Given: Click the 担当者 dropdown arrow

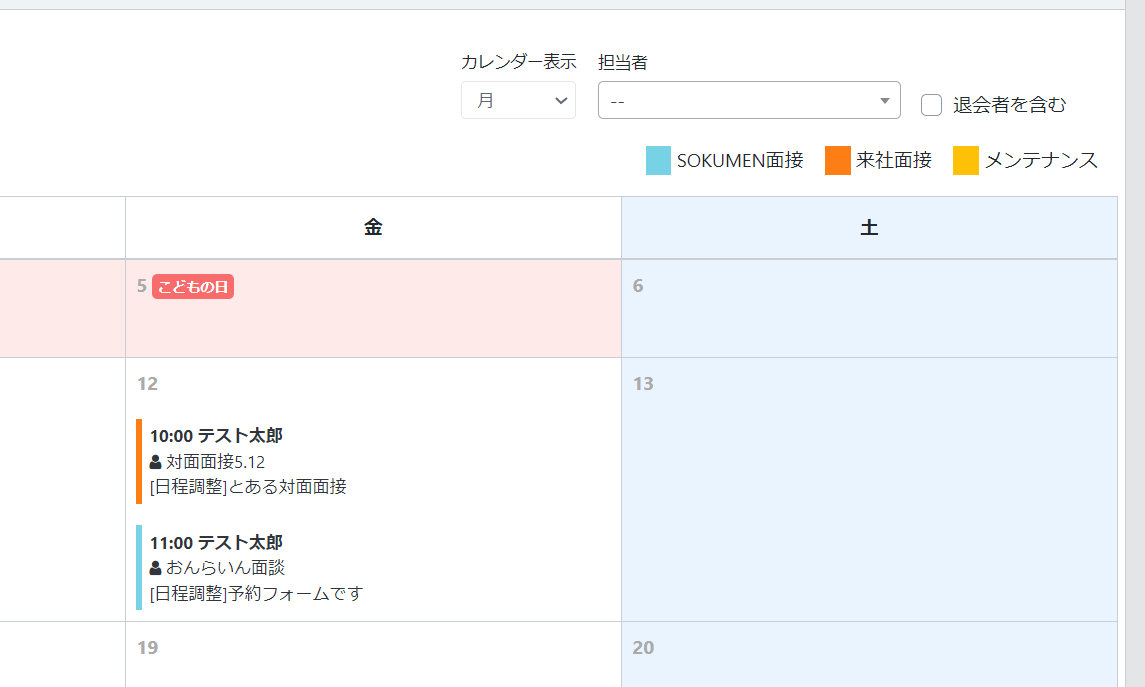Looking at the screenshot, I should point(884,101).
